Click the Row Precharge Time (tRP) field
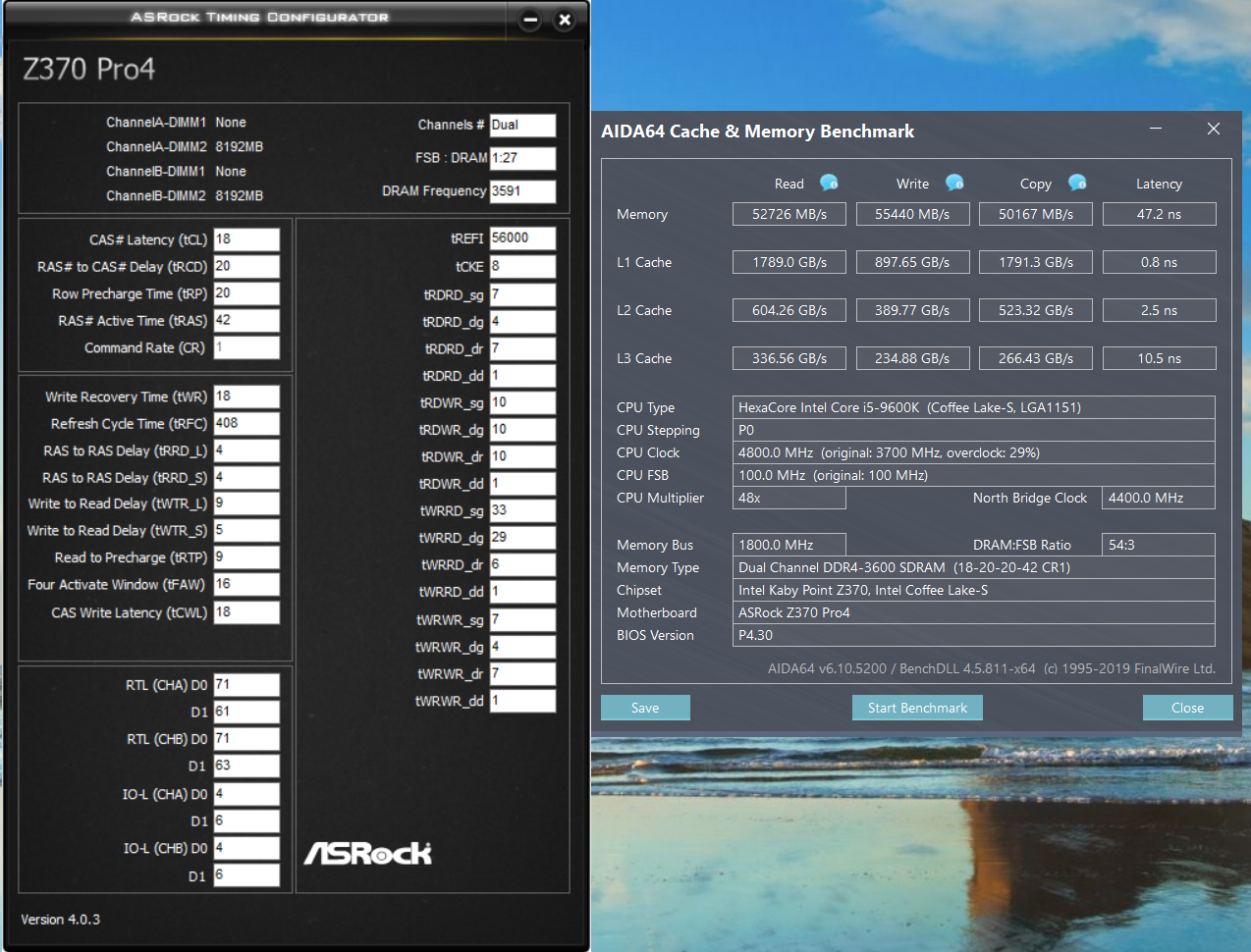 pos(246,293)
